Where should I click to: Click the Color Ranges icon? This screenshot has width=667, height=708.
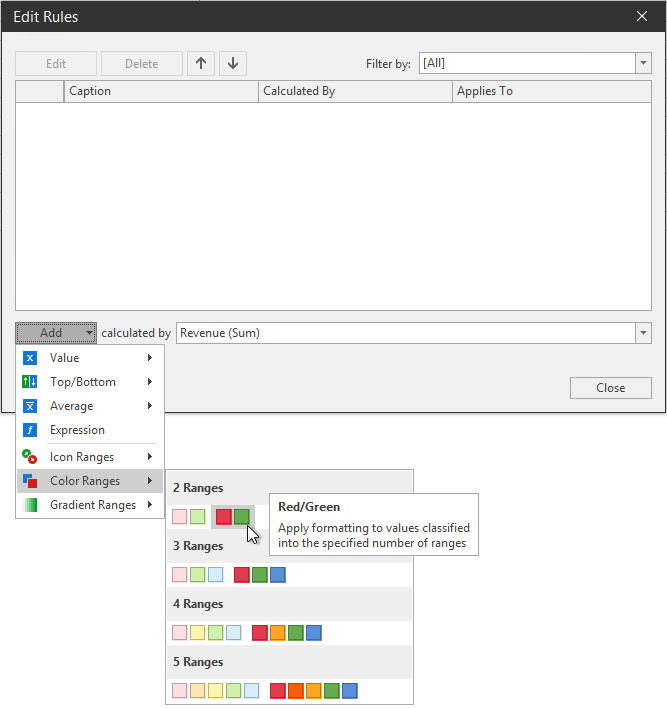pyautogui.click(x=30, y=481)
